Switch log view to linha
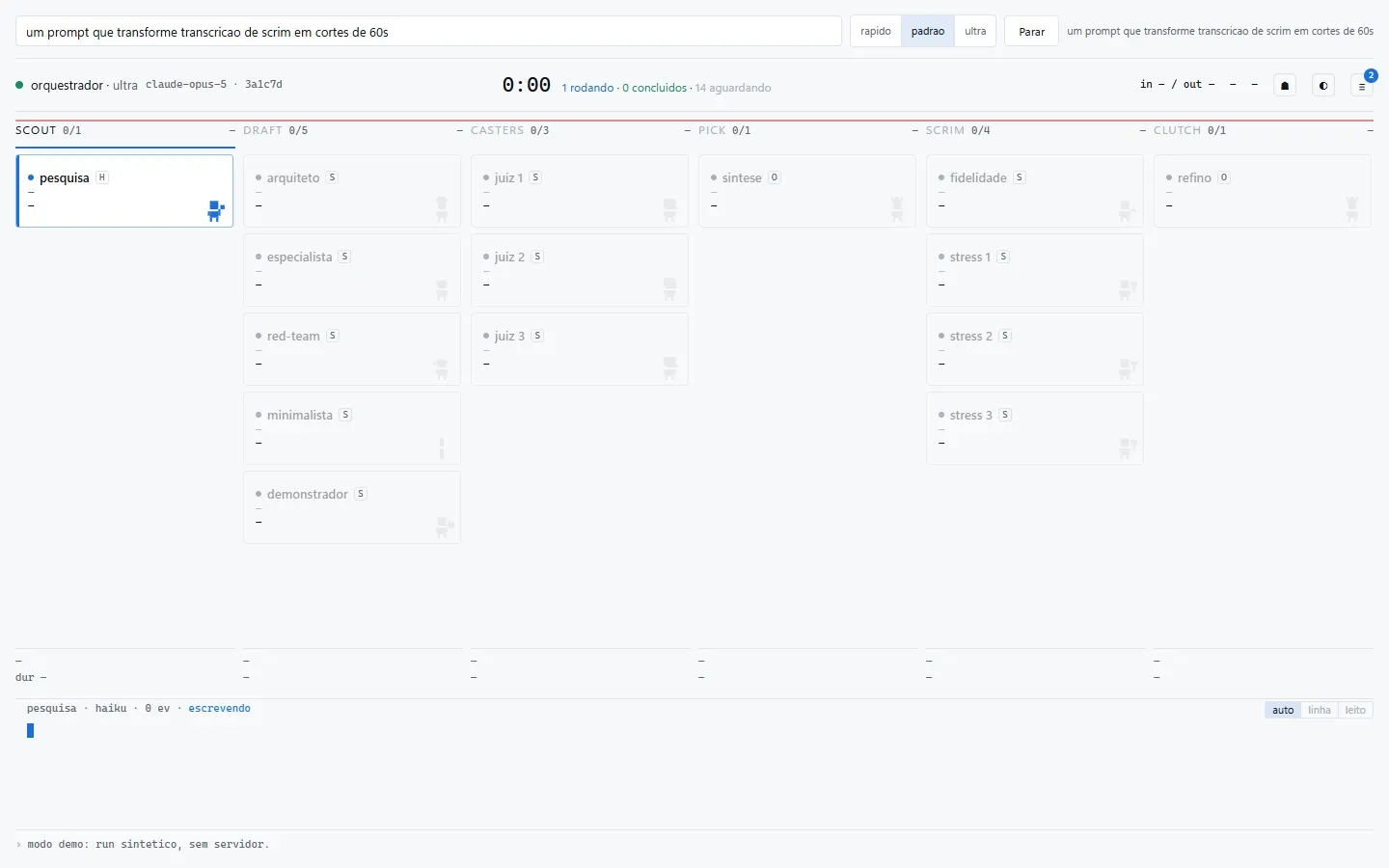Image resolution: width=1389 pixels, height=868 pixels. pyautogui.click(x=1320, y=710)
